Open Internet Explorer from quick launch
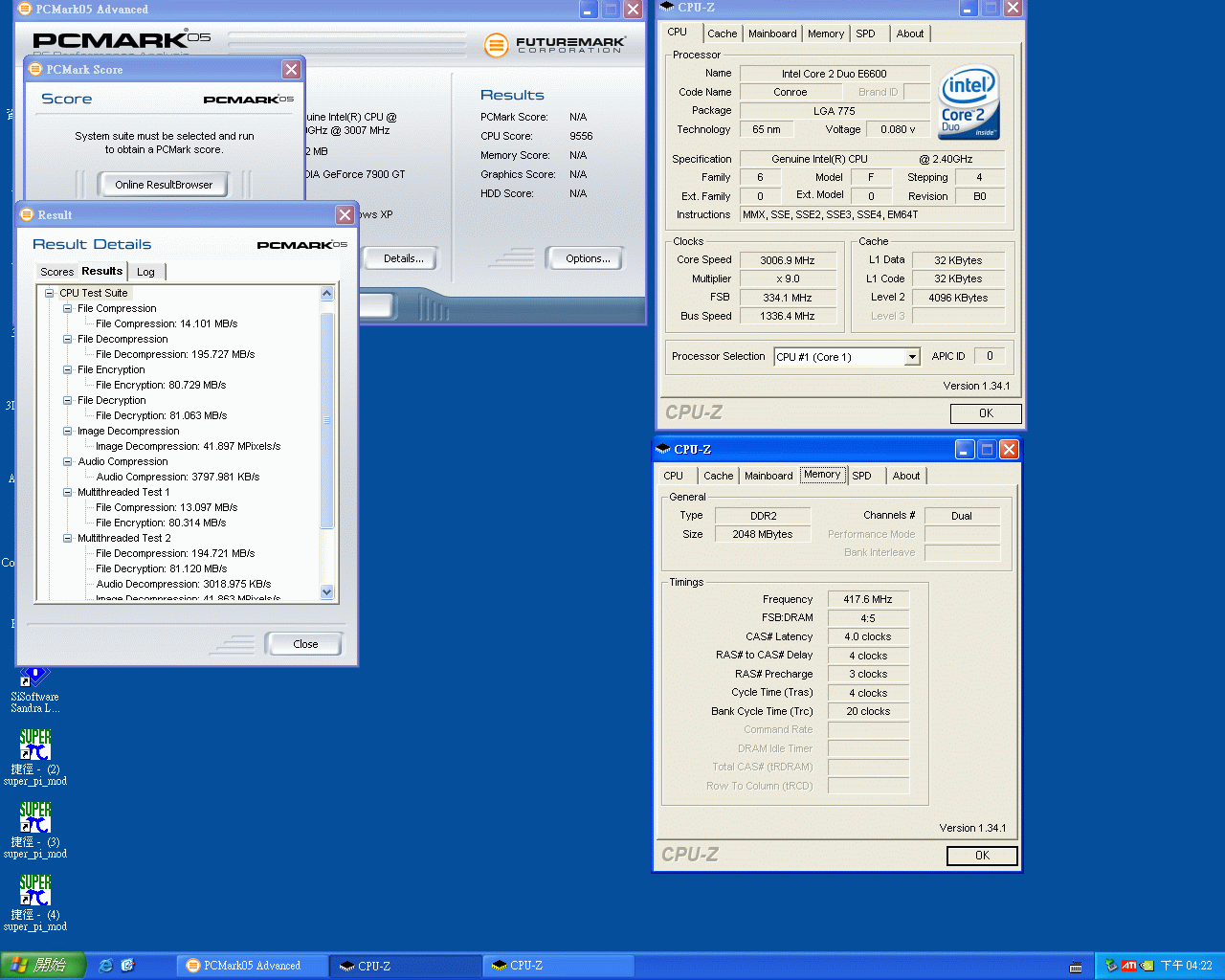 [106, 966]
